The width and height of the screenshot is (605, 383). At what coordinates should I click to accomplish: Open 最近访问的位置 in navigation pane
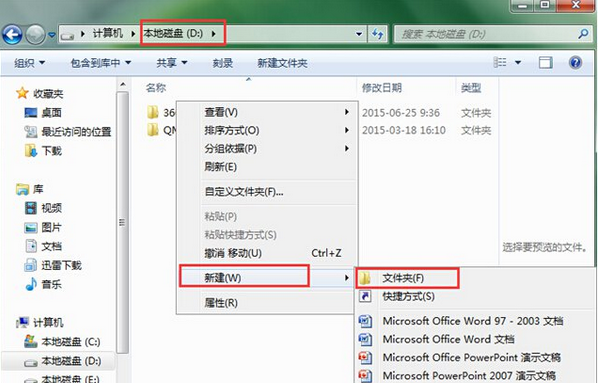click(x=68, y=132)
